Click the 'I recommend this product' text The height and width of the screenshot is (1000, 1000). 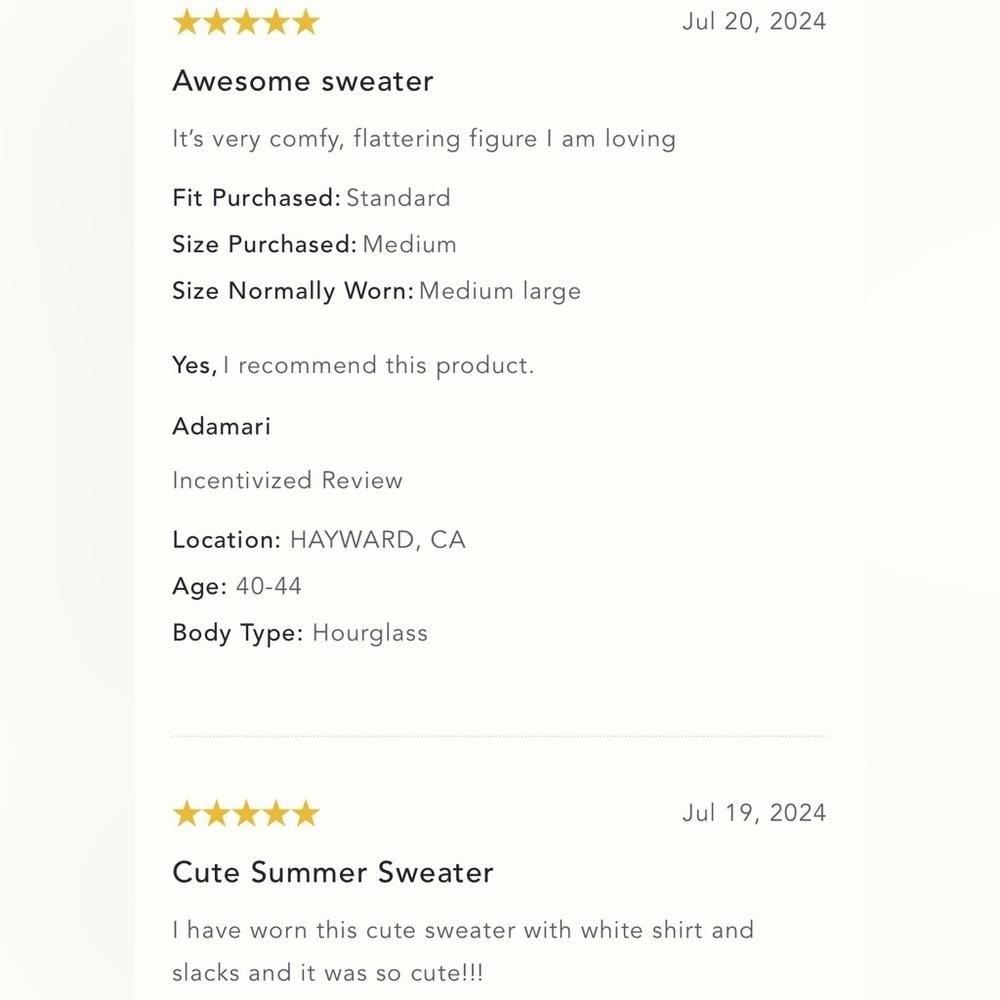click(x=378, y=365)
